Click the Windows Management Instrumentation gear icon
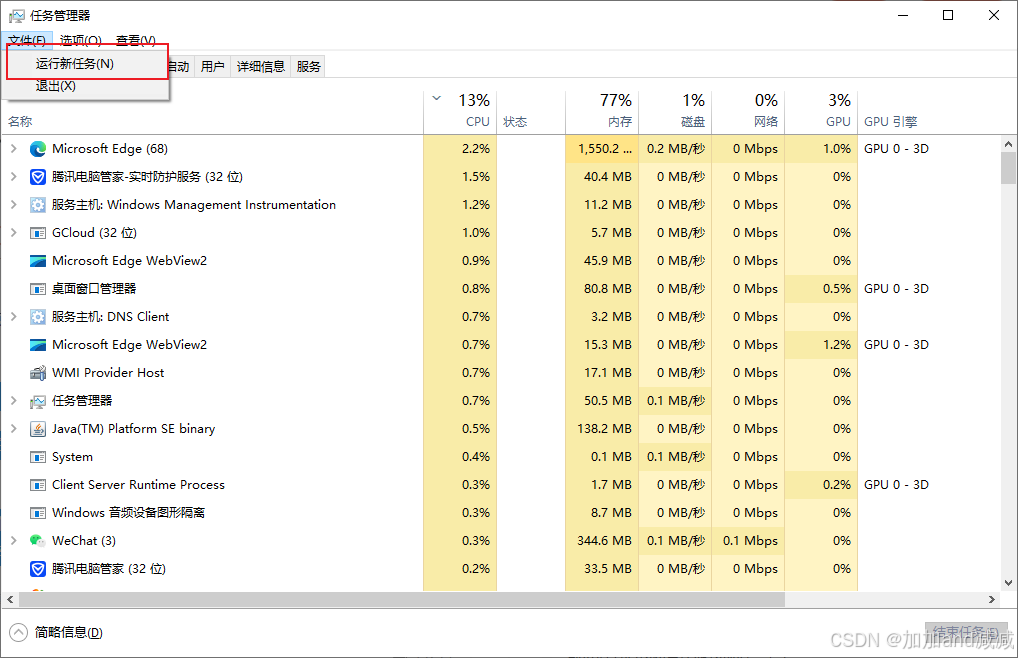 pos(38,204)
